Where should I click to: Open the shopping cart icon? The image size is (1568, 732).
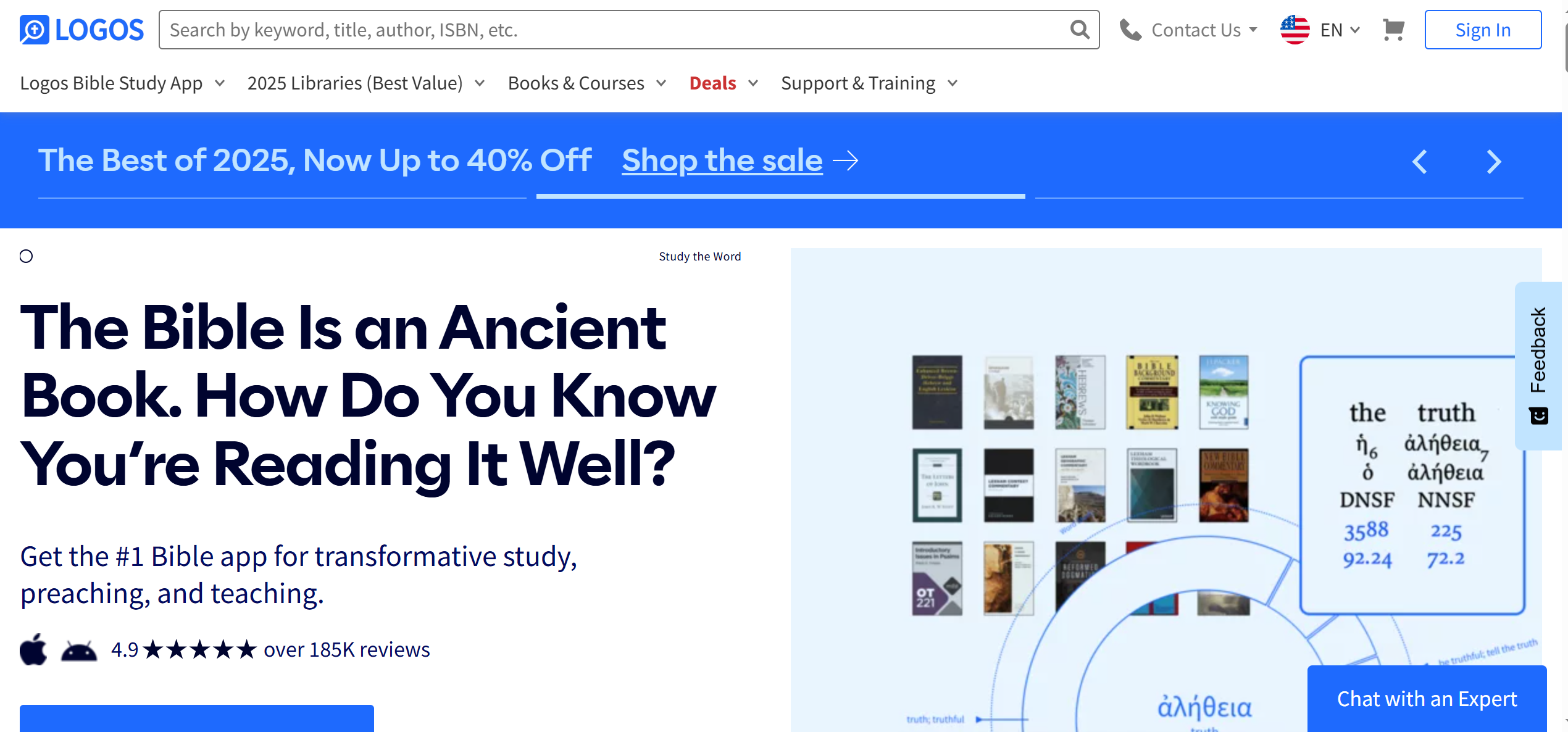pos(1393,30)
